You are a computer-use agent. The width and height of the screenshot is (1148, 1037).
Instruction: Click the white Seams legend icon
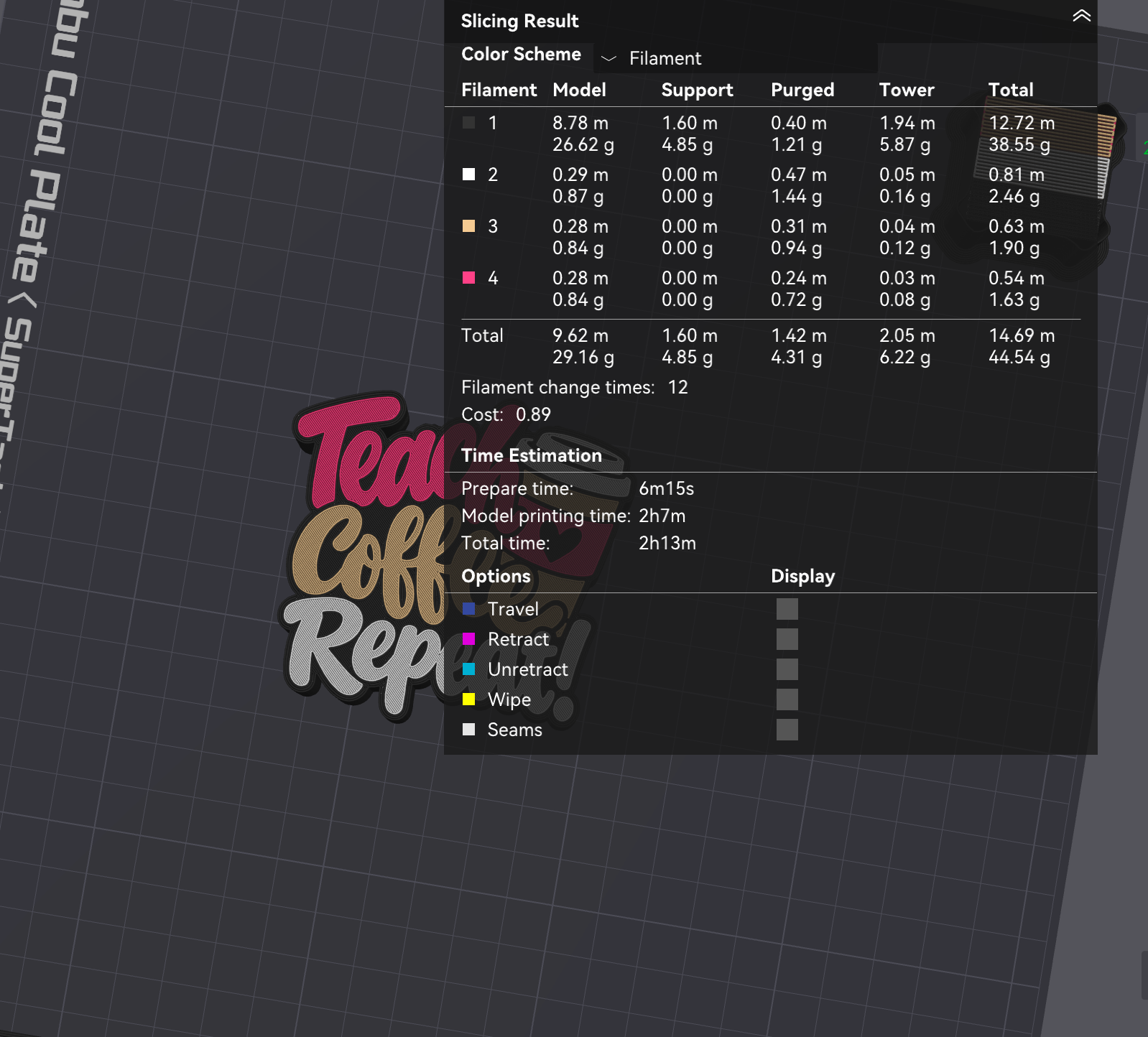pyautogui.click(x=468, y=730)
